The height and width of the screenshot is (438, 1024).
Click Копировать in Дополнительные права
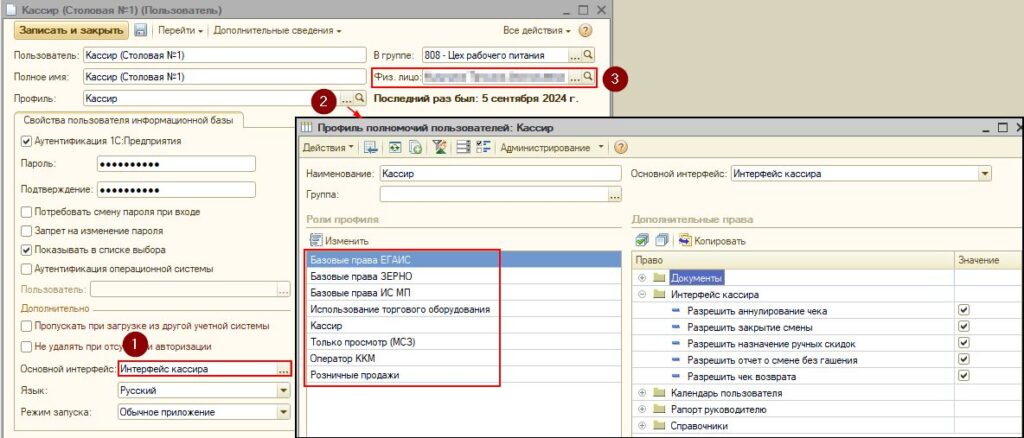(712, 241)
